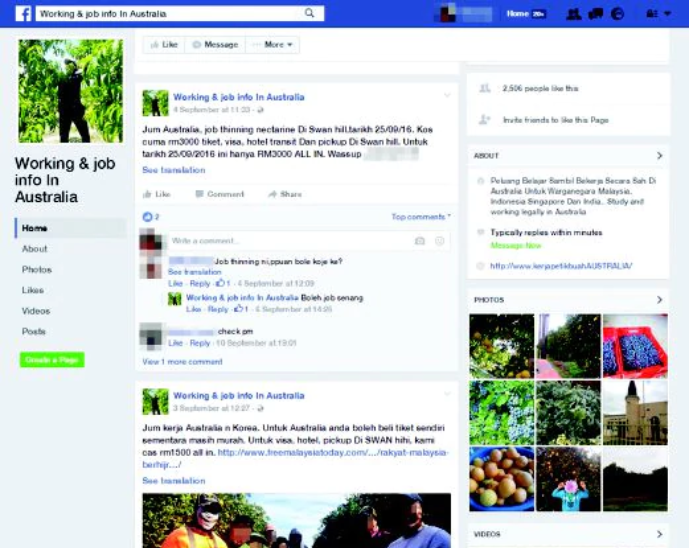Expand the VIDEOS section chevron
Viewport: 689px width, 548px height.
coord(659,534)
